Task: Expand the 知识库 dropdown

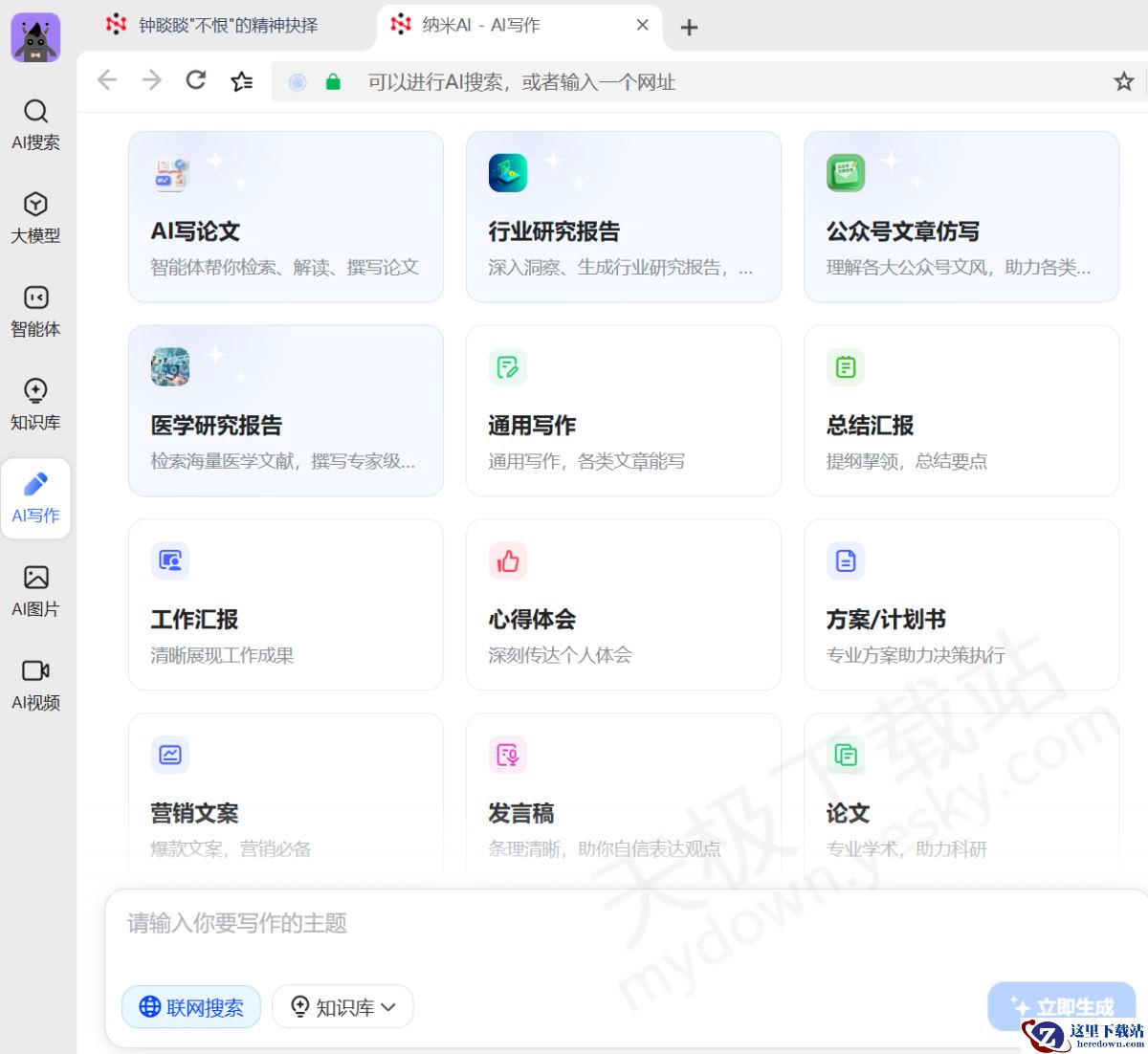Action: (x=342, y=1007)
